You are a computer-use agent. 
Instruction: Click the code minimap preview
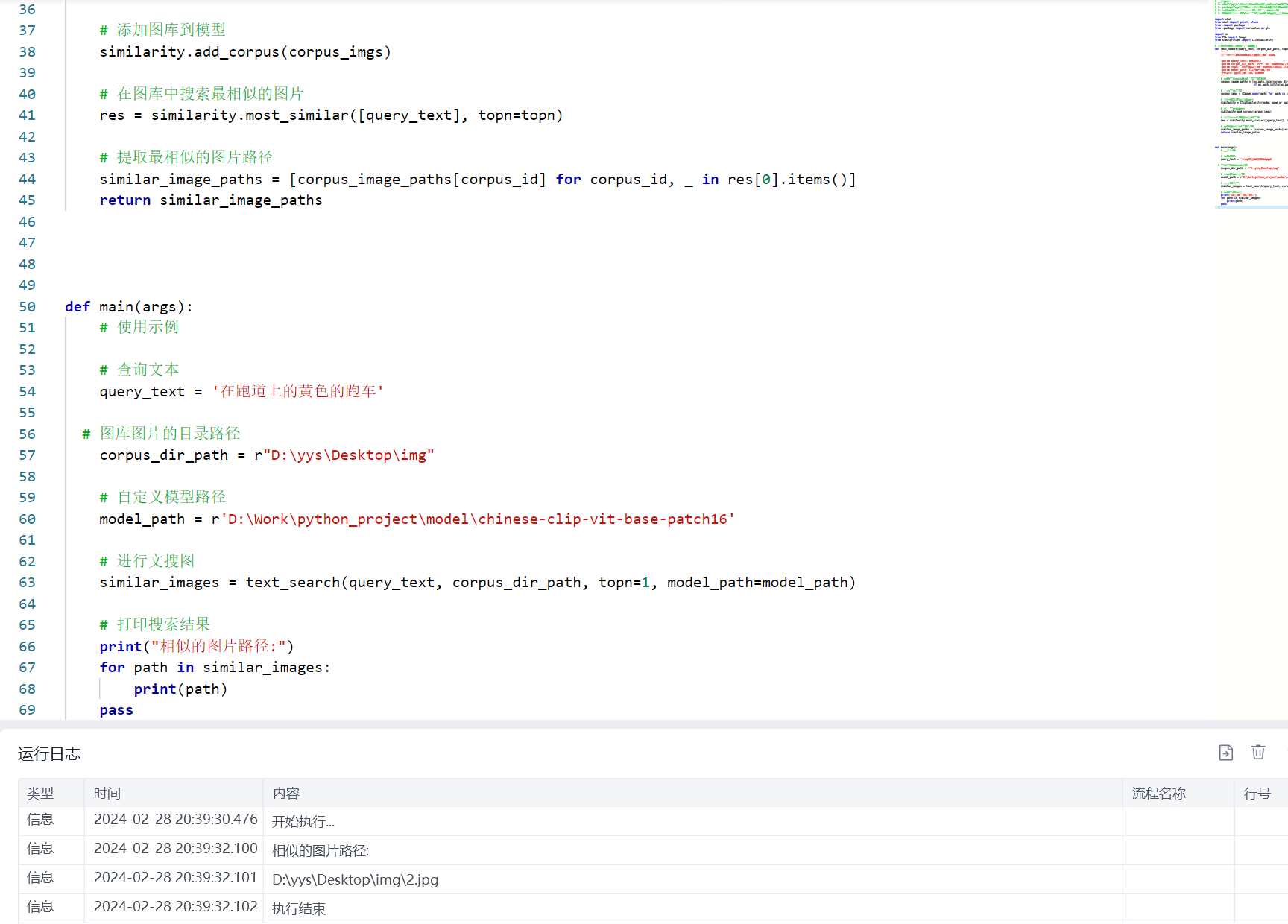1250,104
